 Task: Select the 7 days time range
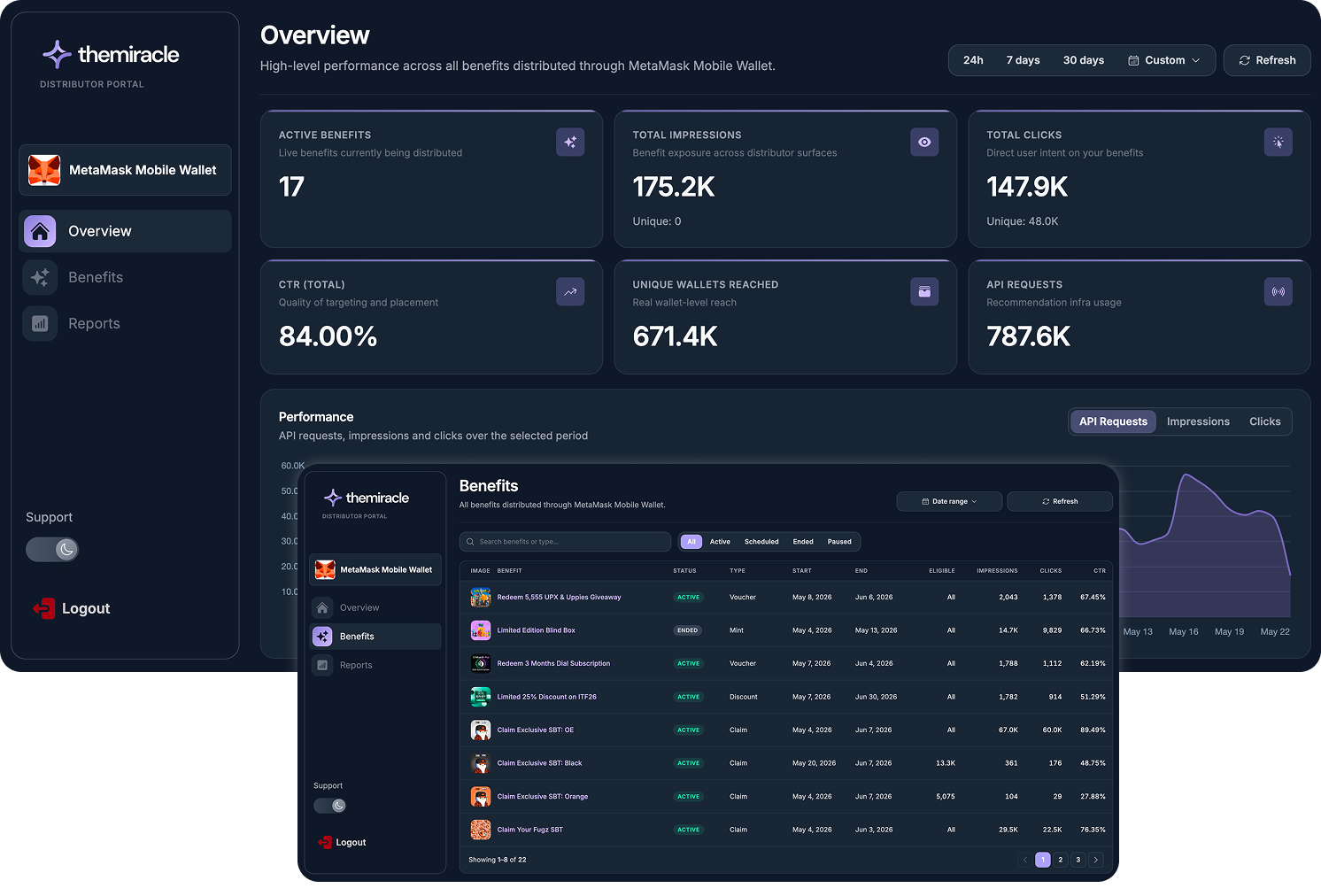(1023, 60)
